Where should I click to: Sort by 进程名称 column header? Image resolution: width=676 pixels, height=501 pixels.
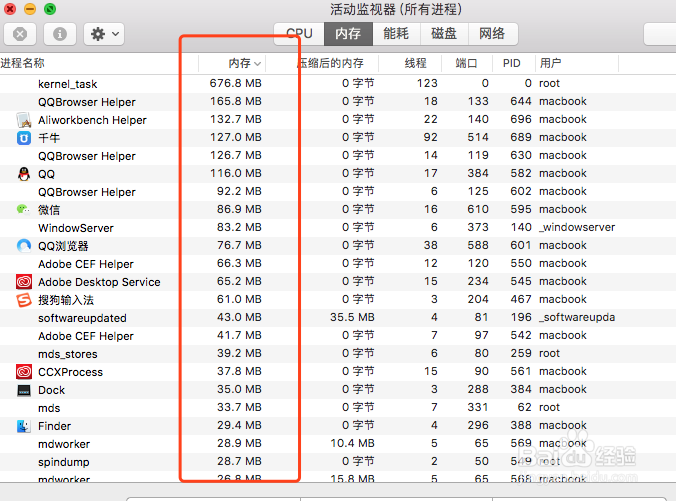[x=22, y=63]
